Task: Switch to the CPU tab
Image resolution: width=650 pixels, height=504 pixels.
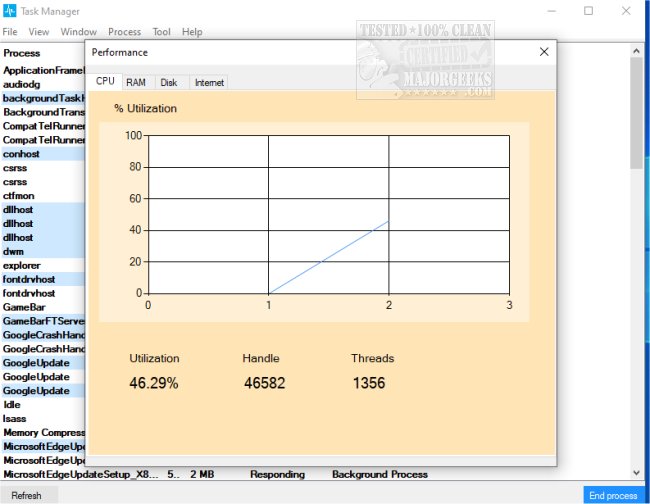Action: [105, 81]
